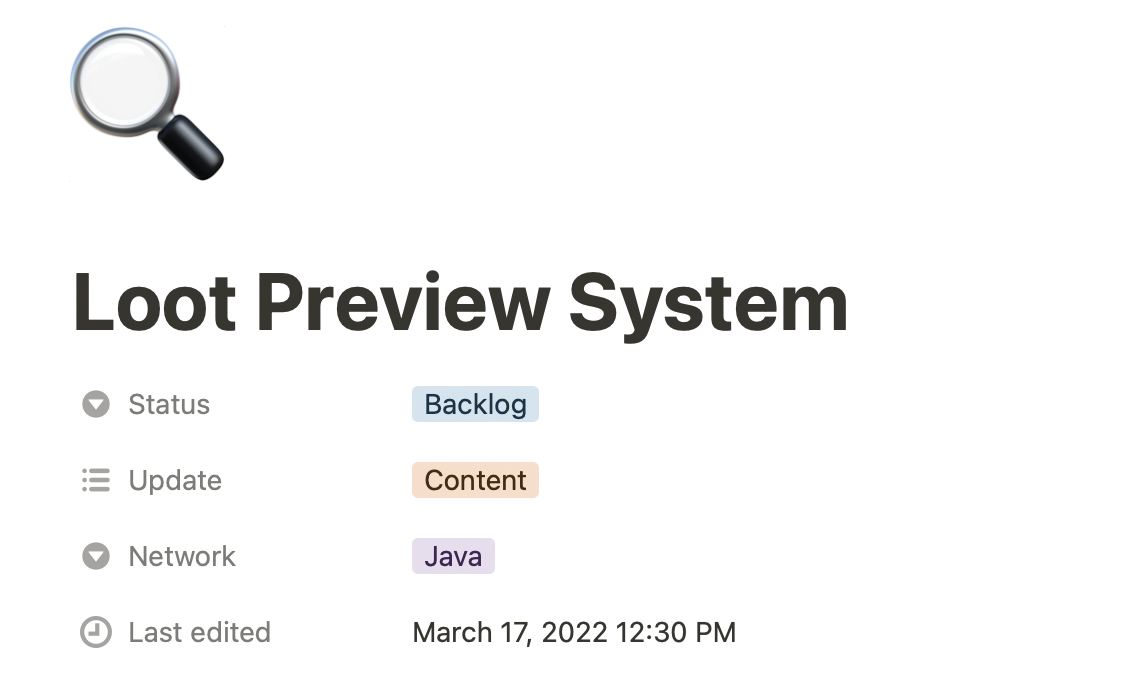
Task: Open the Update property name menu
Action: tap(175, 480)
